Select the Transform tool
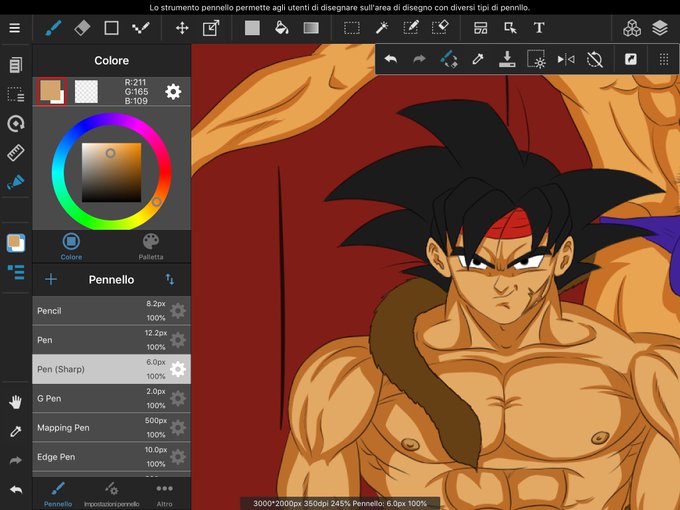The height and width of the screenshot is (510, 680). coord(211,28)
